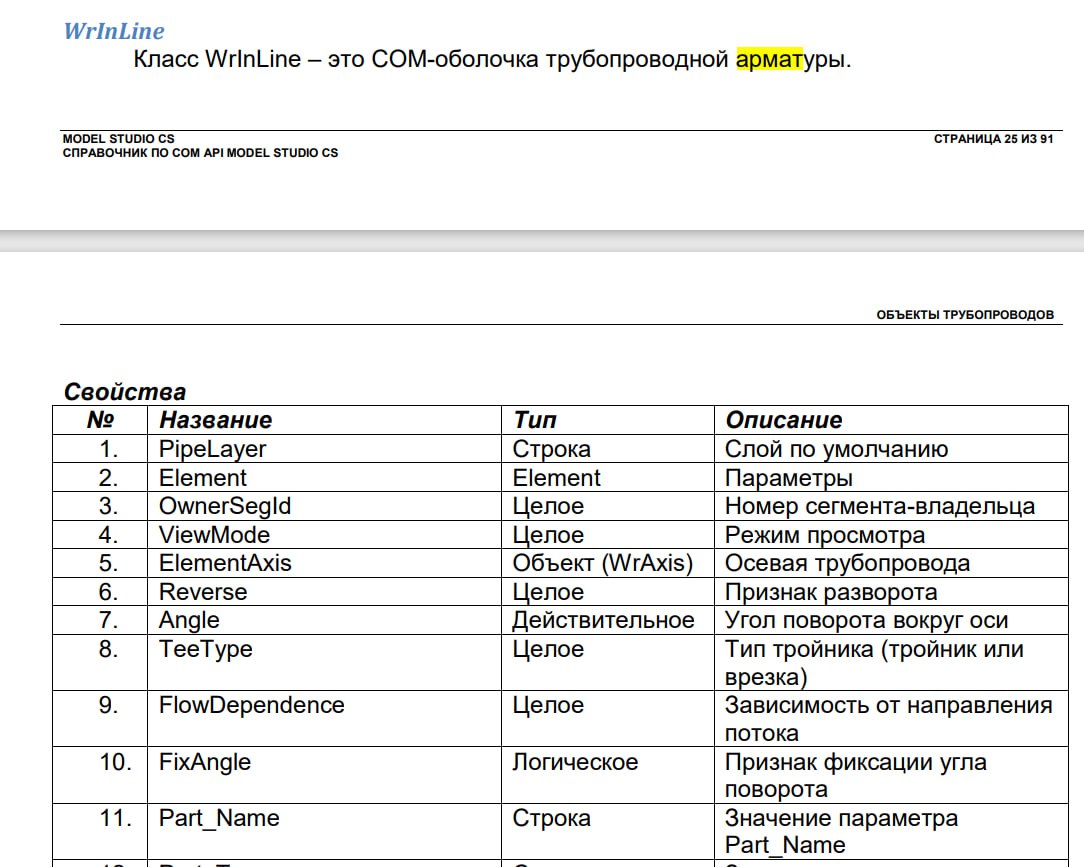Image resolution: width=1084 pixels, height=867 pixels.
Task: Click the Название column header
Action: point(216,420)
